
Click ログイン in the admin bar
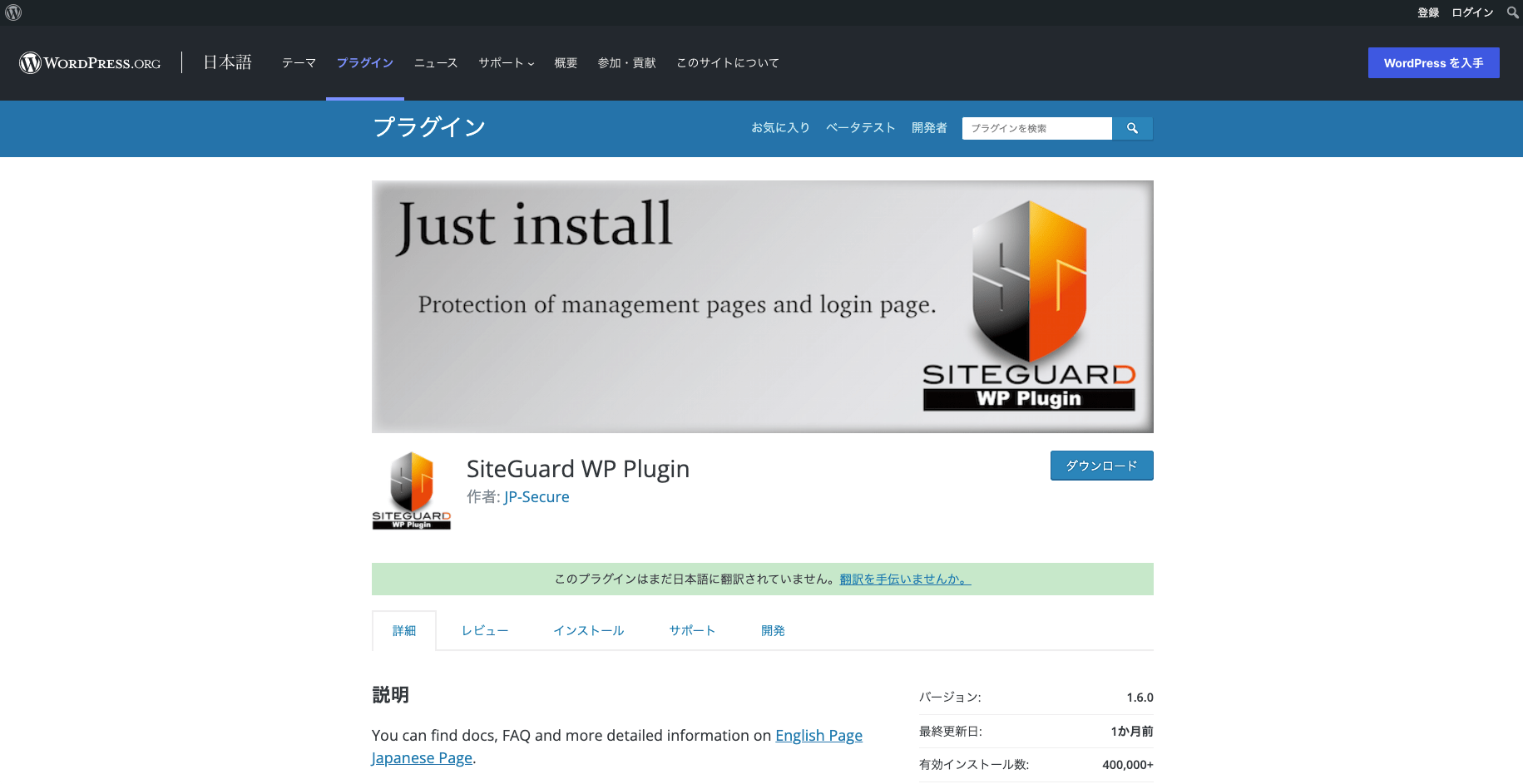[1472, 12]
